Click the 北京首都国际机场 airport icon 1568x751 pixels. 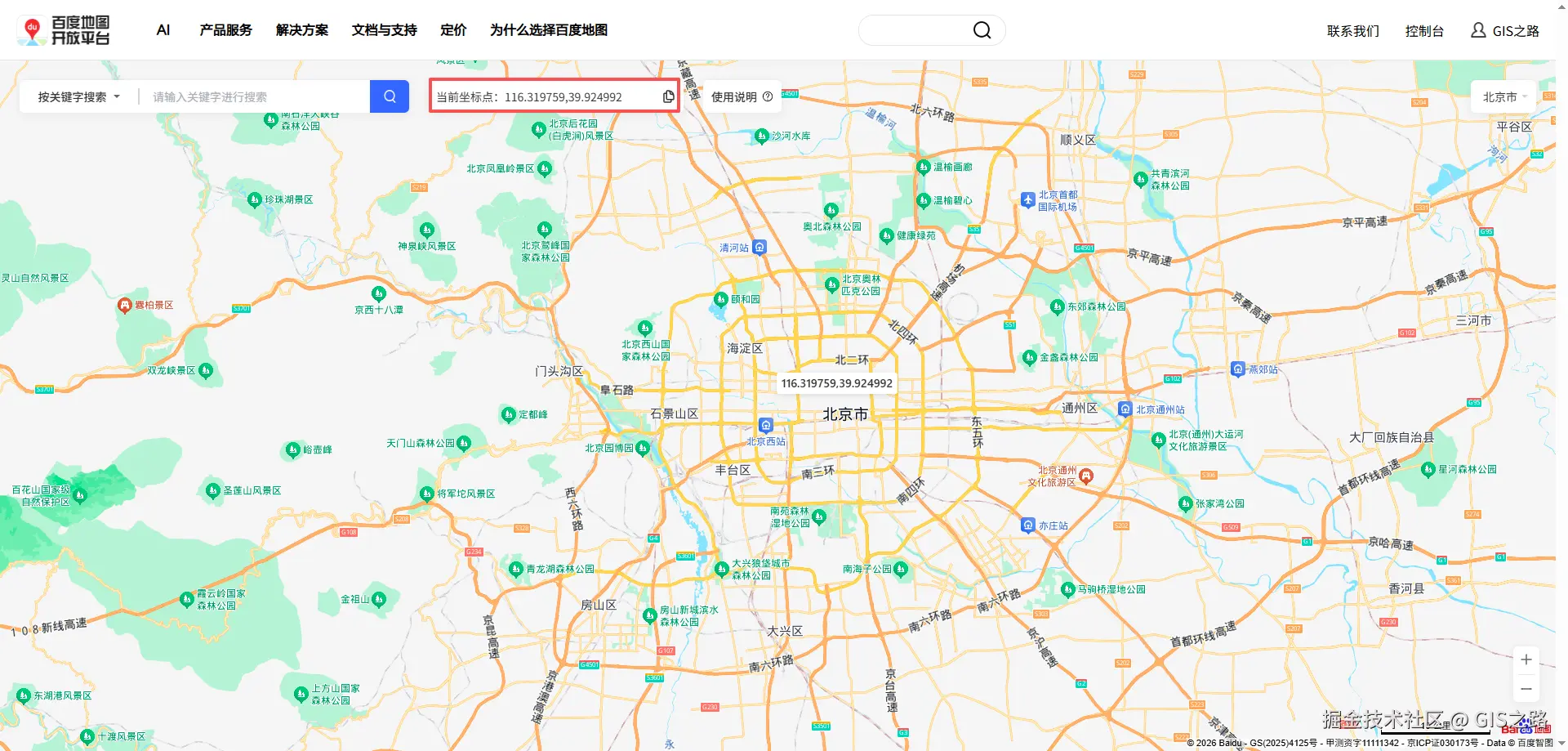1028,199
